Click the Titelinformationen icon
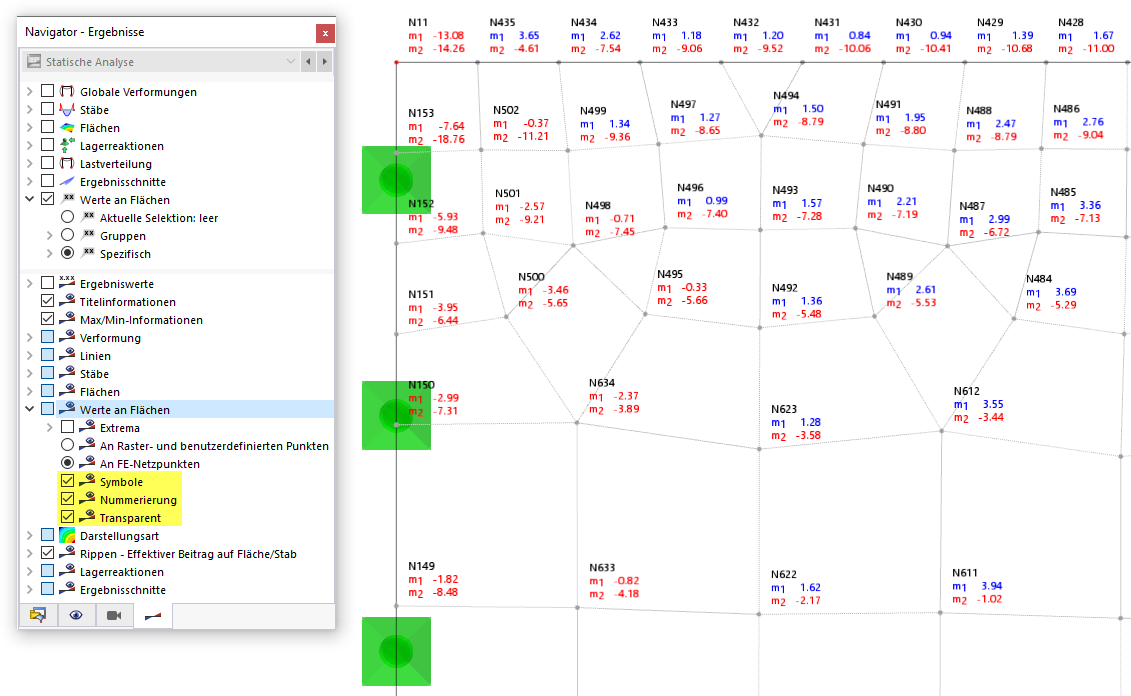1131x696 pixels. (67, 301)
